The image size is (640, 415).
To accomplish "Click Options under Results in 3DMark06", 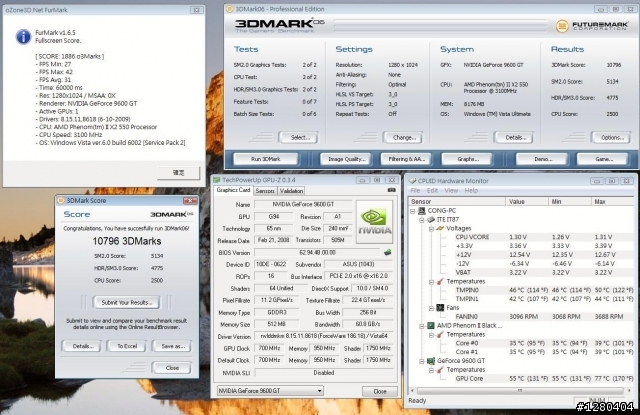I will (612, 138).
